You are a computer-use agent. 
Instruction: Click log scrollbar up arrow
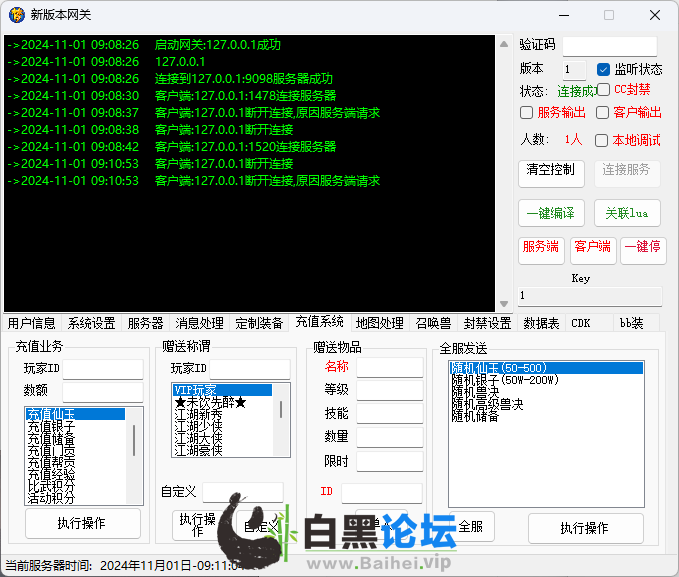coord(505,42)
